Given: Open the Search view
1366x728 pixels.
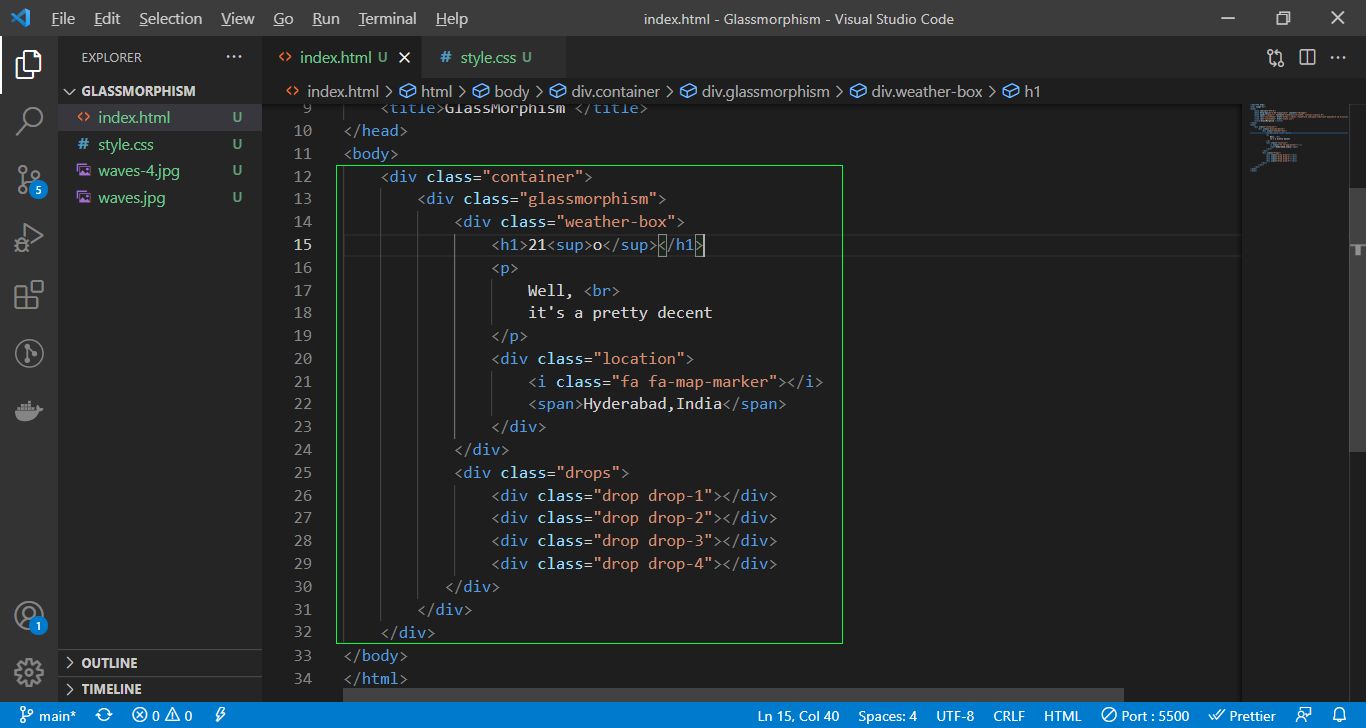Looking at the screenshot, I should coord(29,122).
